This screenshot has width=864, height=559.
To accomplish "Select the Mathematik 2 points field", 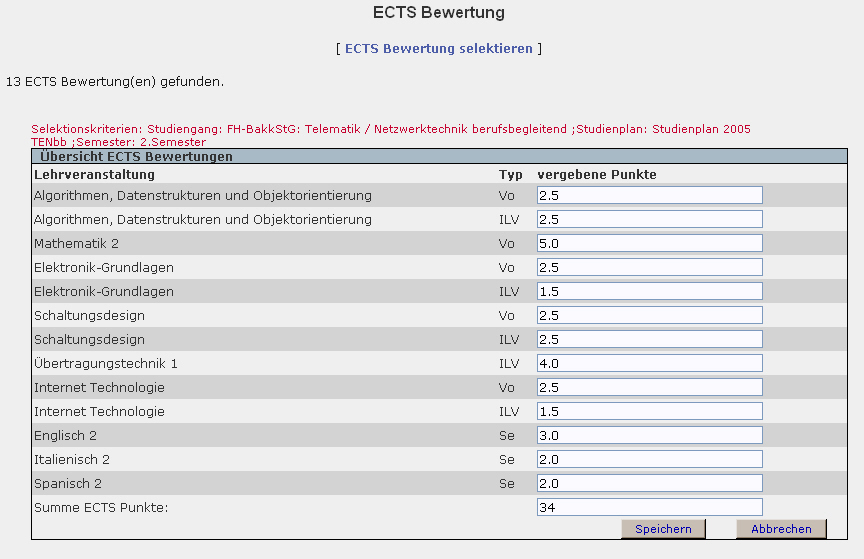I will [650, 243].
